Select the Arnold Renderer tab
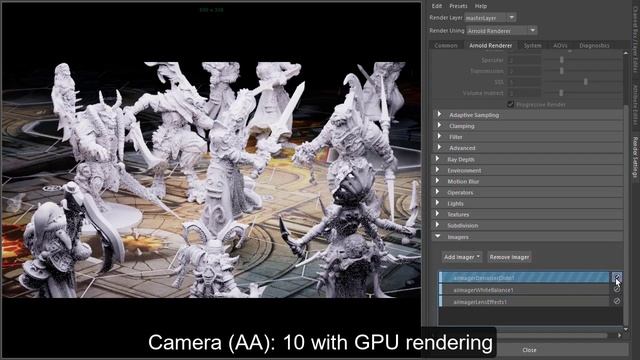The image size is (640, 360). click(490, 45)
